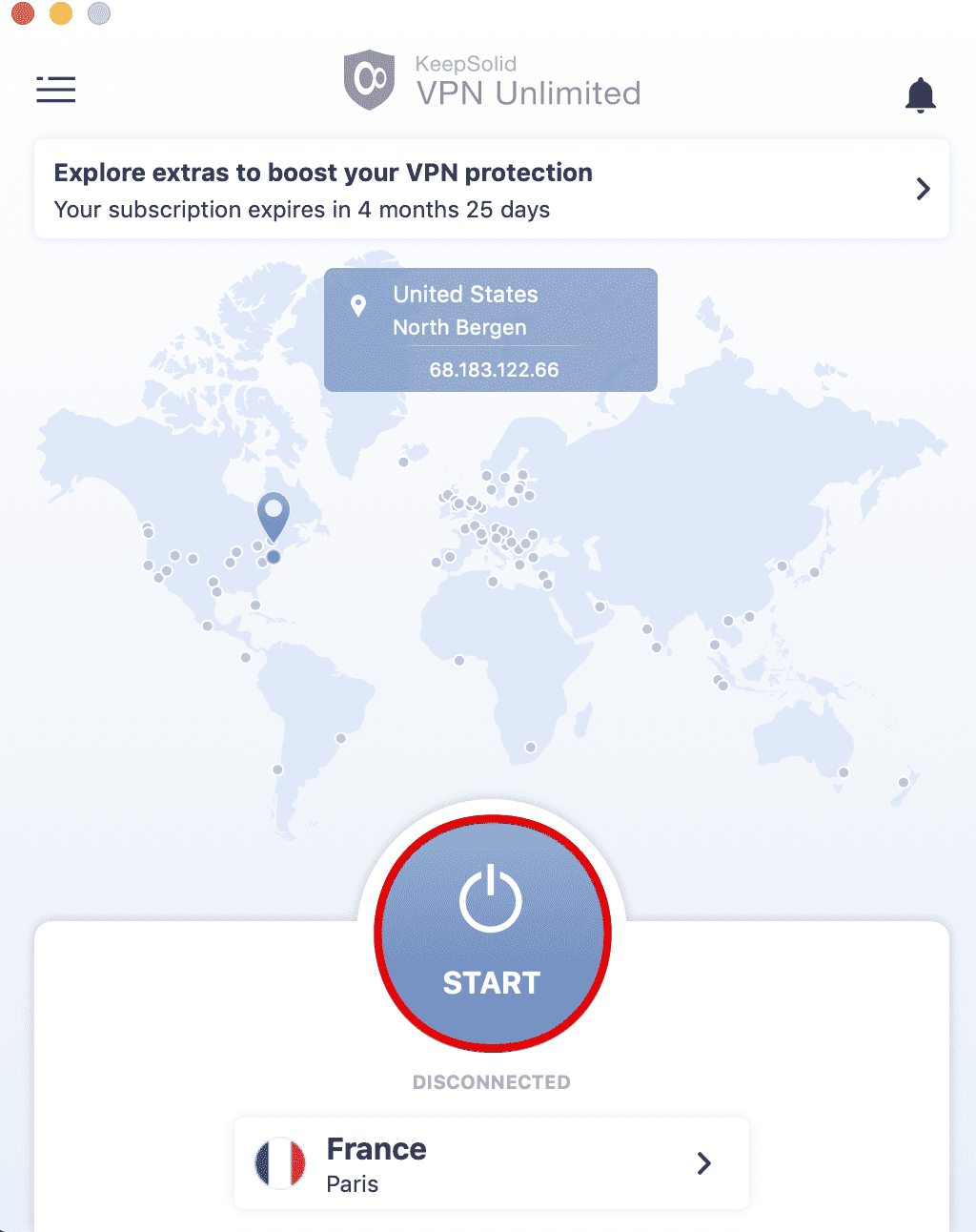Open the hamburger menu

pos(55,90)
